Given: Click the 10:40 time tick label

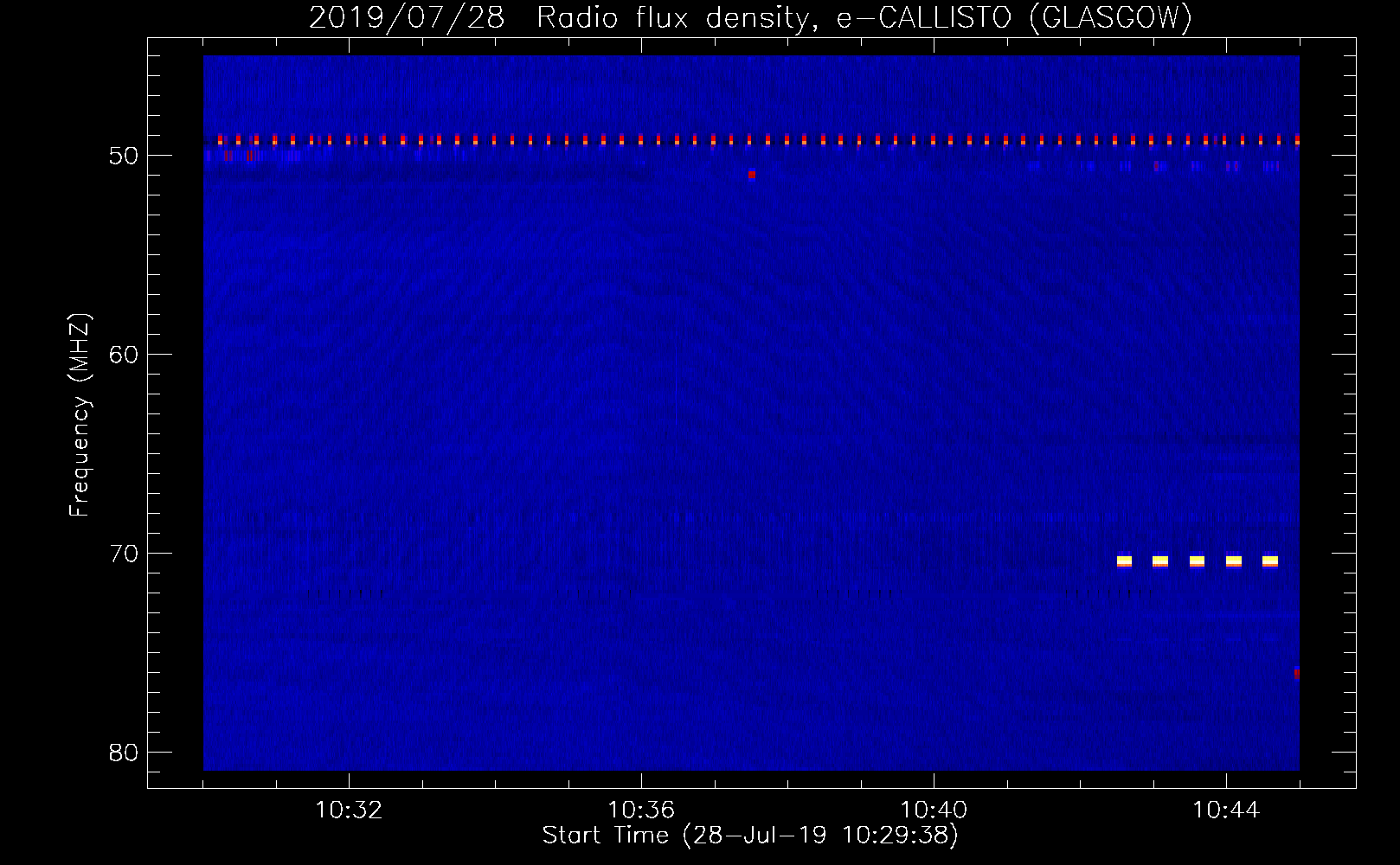Looking at the screenshot, I should (x=934, y=811).
